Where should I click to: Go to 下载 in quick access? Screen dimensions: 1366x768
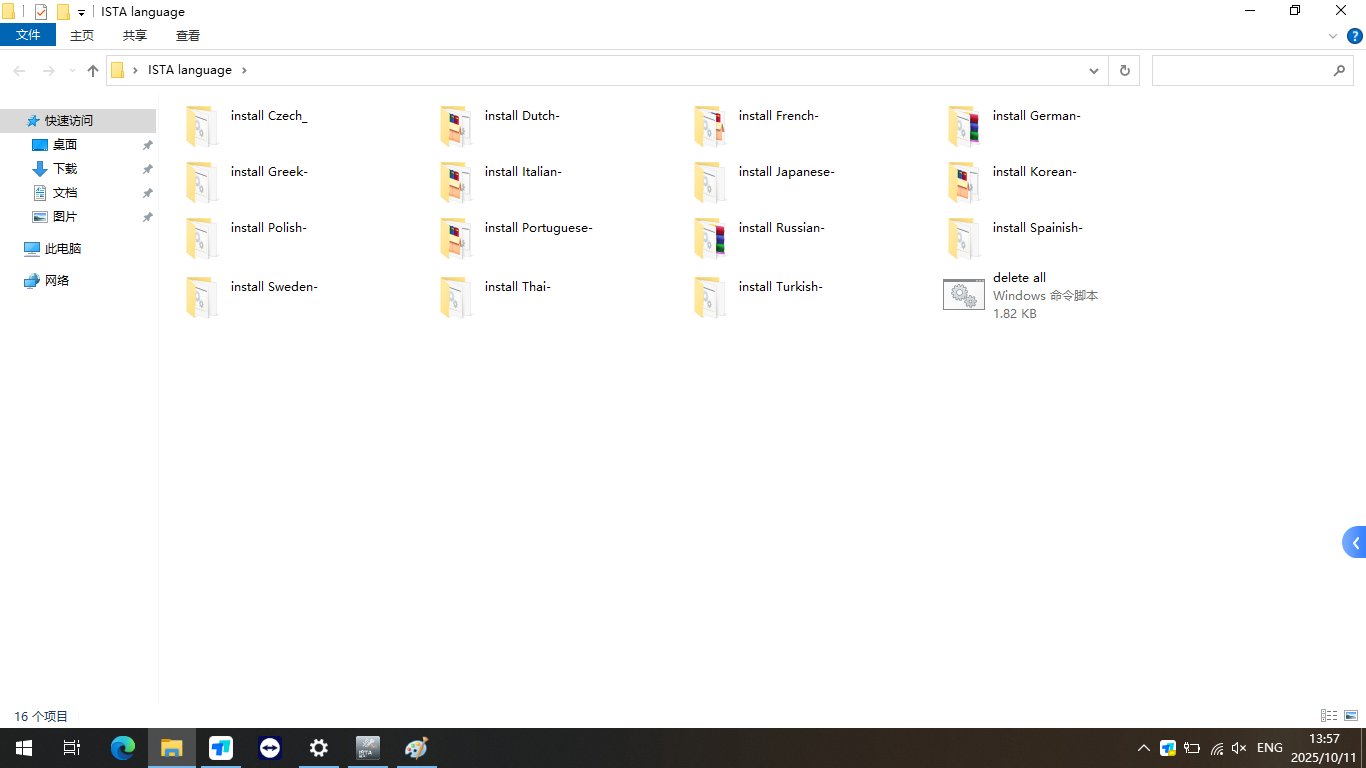point(64,169)
